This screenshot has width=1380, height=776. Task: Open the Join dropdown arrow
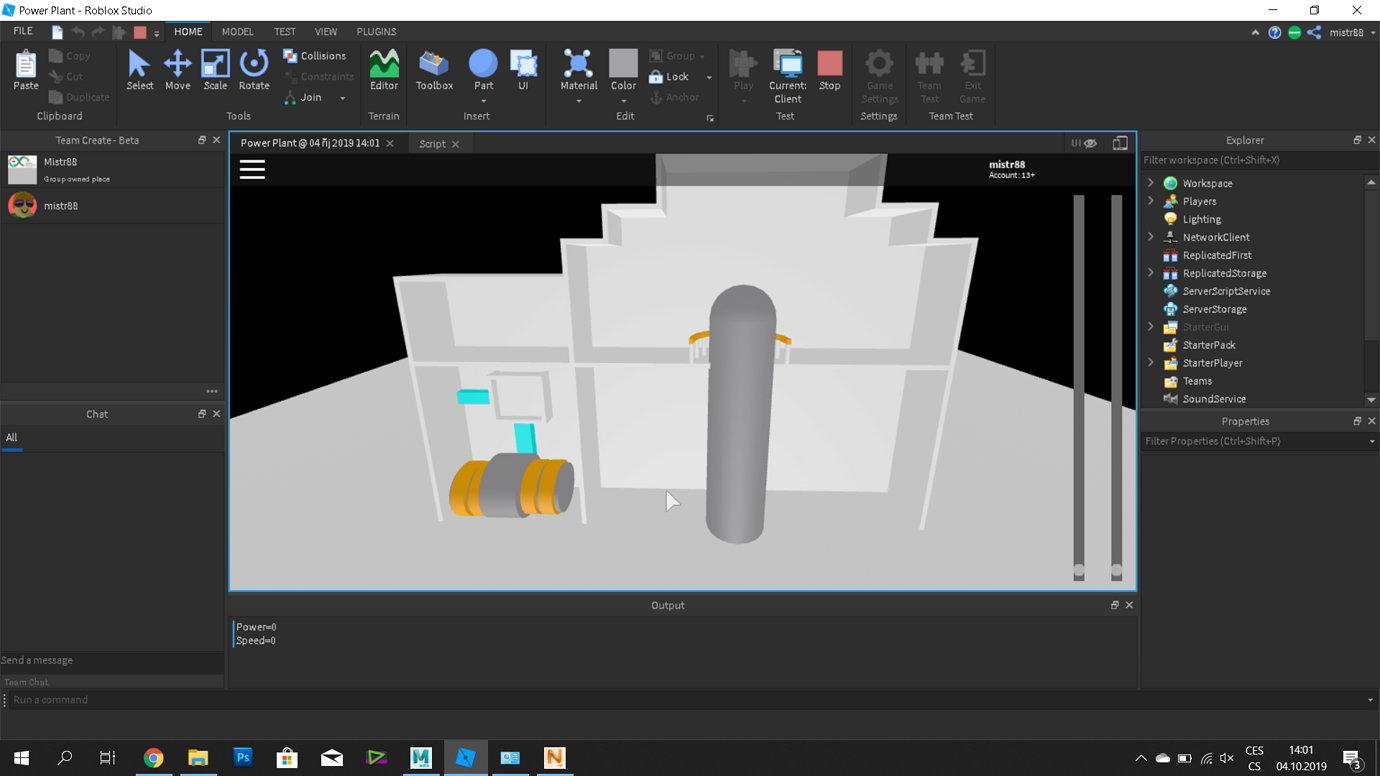click(342, 98)
